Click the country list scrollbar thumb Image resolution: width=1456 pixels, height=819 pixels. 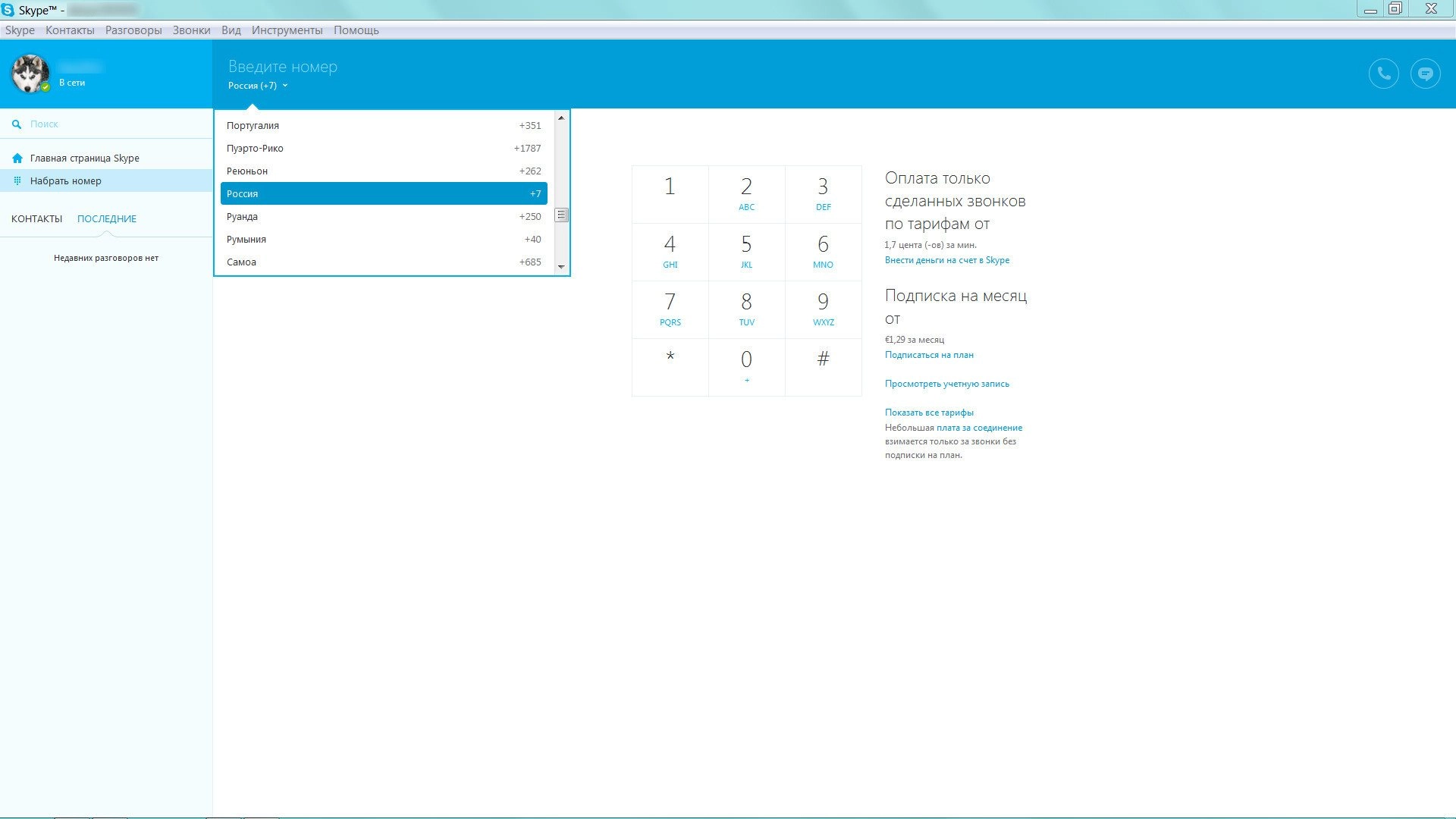tap(561, 215)
